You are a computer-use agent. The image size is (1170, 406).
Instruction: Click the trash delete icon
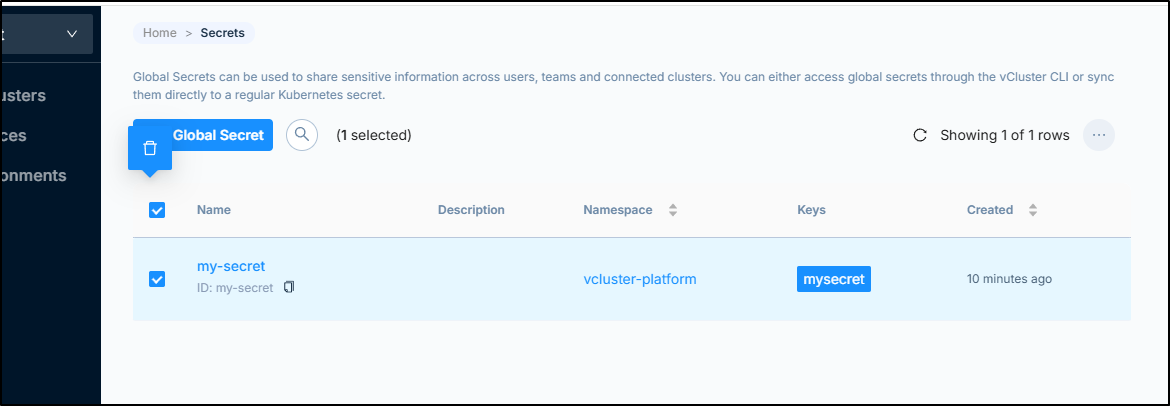point(150,149)
